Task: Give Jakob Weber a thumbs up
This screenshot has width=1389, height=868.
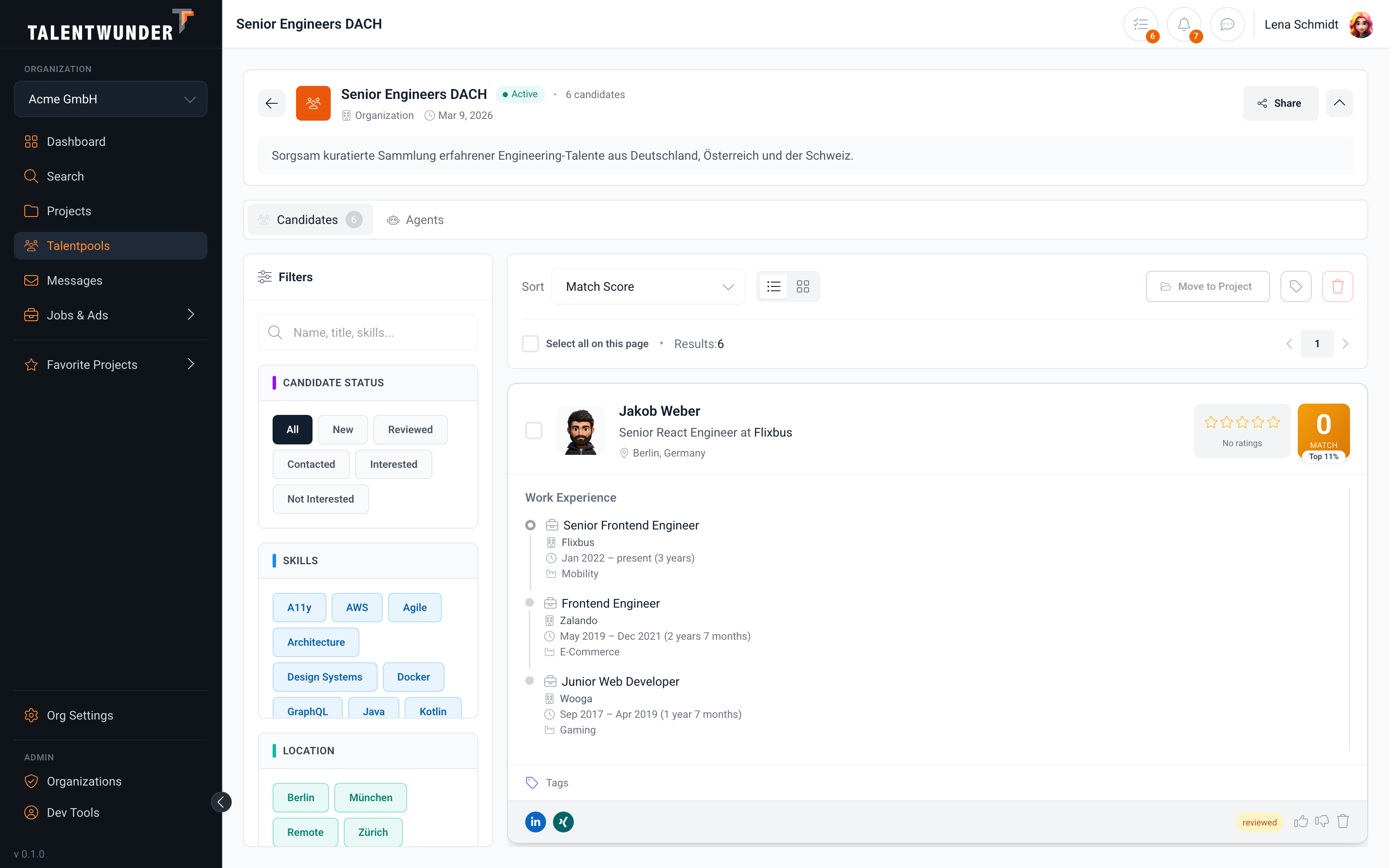Action: point(1301,822)
